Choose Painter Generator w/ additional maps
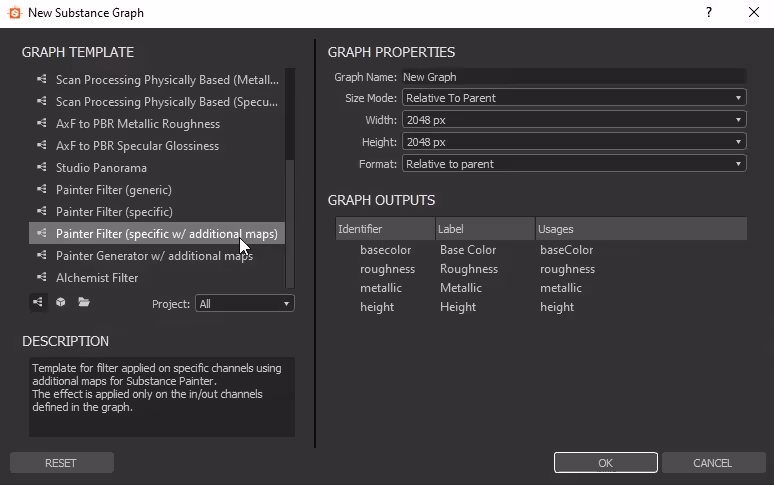Screen dimensions: 774x485 click(157, 256)
